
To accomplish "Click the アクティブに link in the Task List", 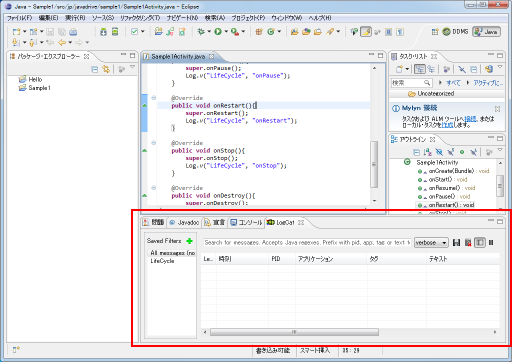I will click(488, 83).
